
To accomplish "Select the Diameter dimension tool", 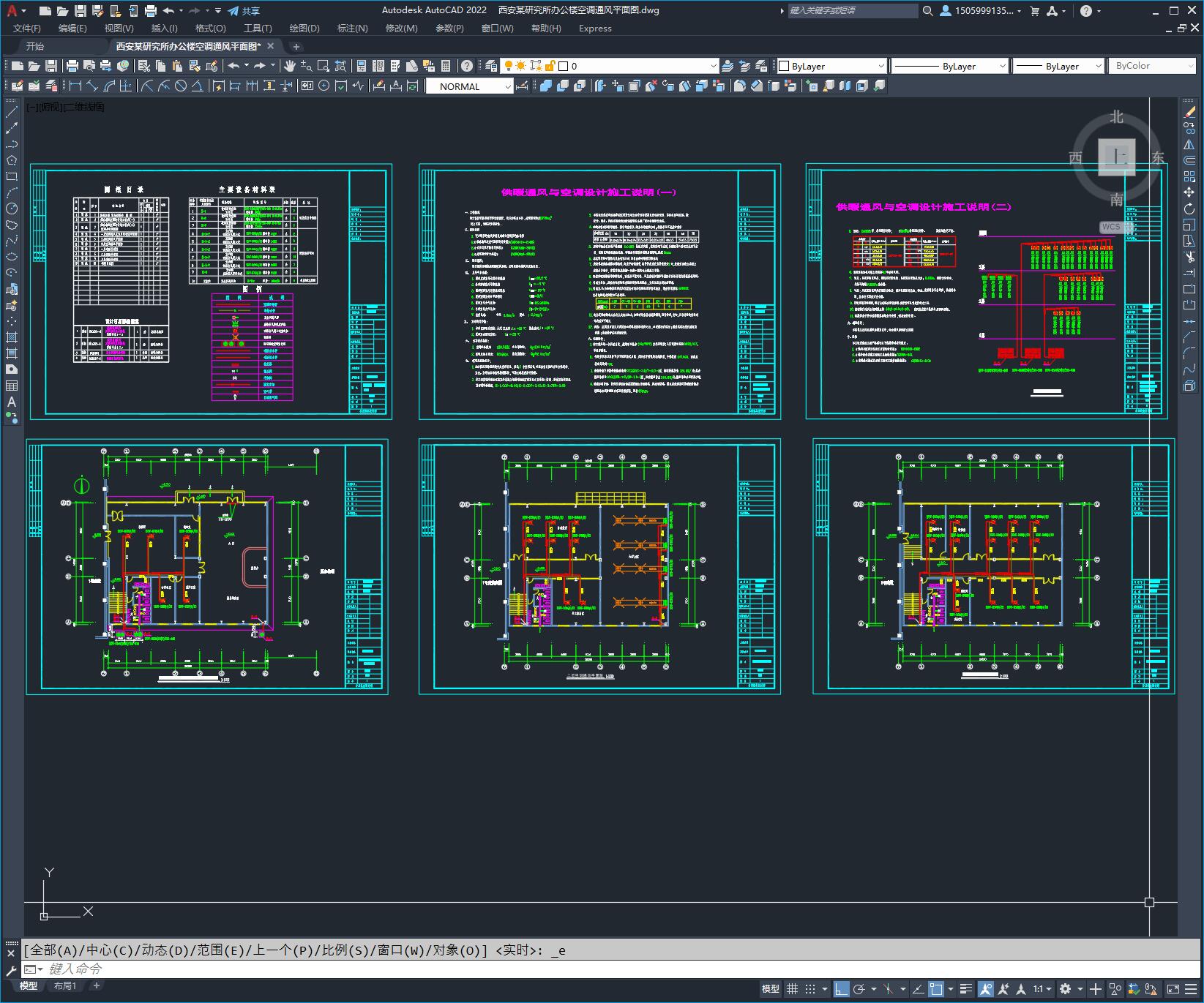I will coord(181,86).
